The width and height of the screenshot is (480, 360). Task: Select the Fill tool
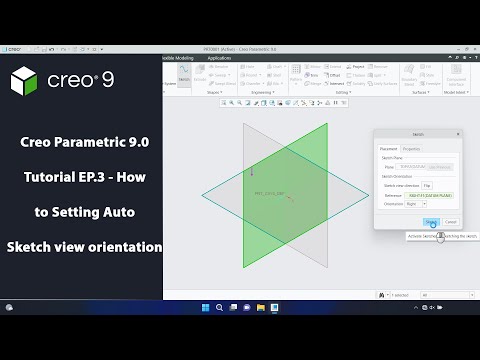426,67
